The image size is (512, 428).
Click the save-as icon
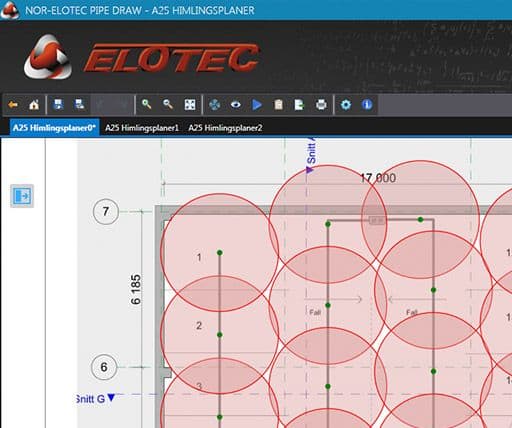[79, 105]
